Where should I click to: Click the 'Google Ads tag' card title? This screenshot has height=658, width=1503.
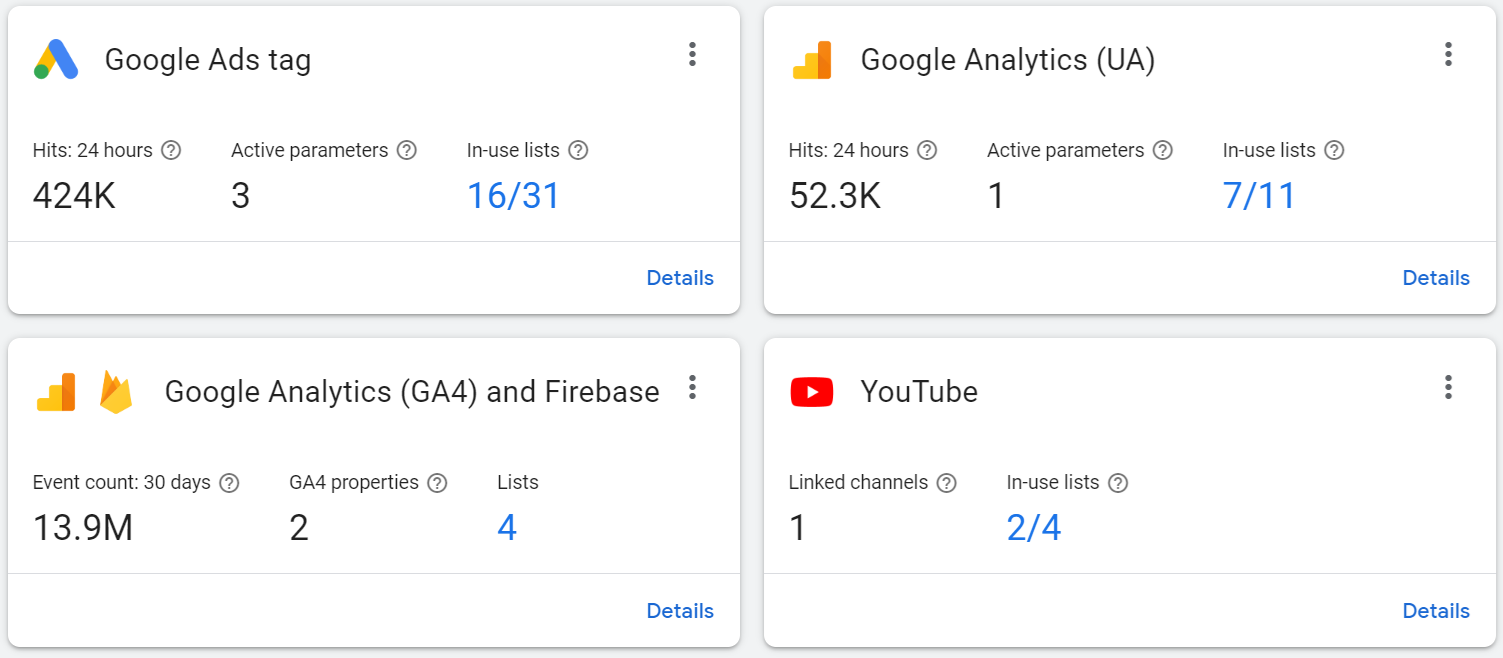[208, 60]
